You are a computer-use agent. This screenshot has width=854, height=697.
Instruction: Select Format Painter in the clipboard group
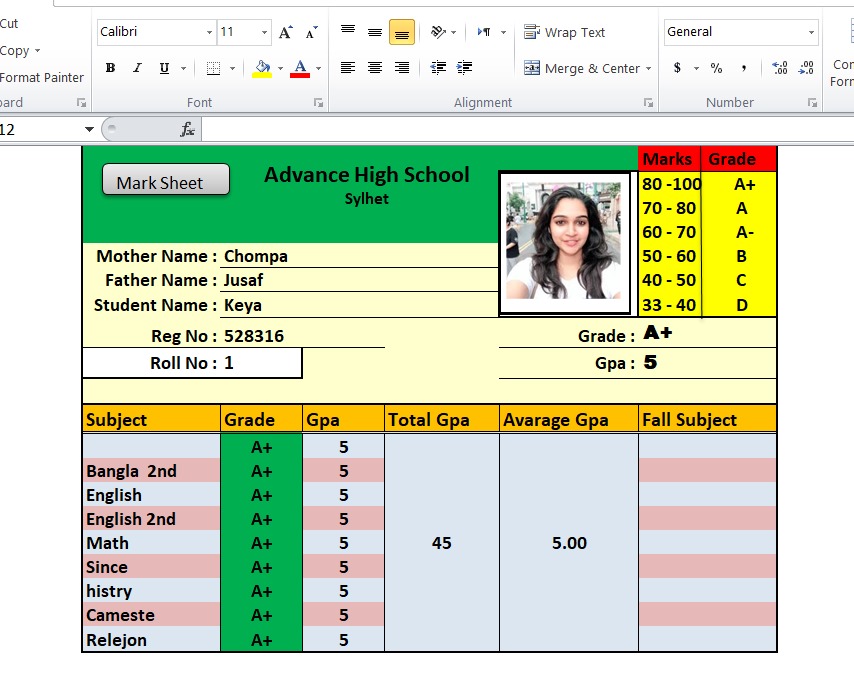pyautogui.click(x=40, y=77)
